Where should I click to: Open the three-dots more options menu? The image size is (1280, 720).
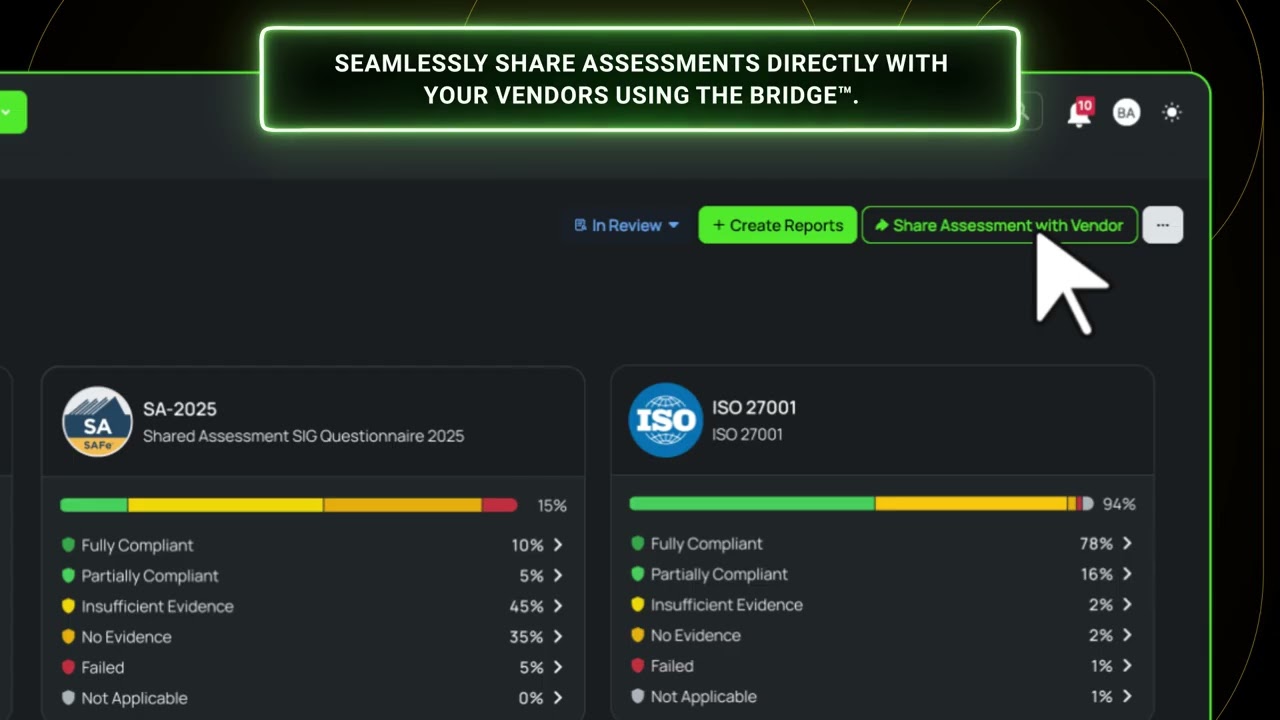(1162, 225)
